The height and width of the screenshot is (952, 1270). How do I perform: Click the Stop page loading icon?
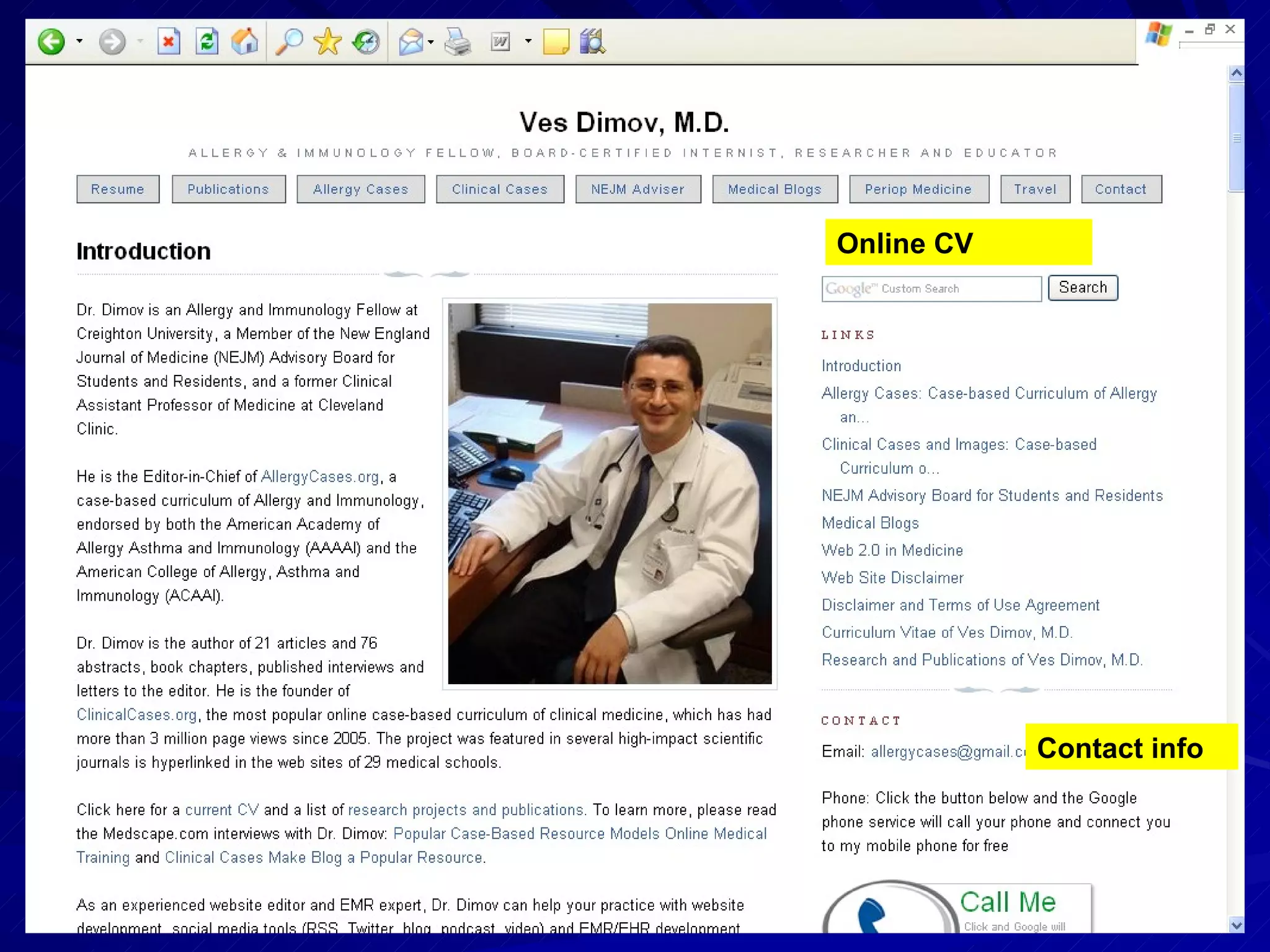(168, 42)
